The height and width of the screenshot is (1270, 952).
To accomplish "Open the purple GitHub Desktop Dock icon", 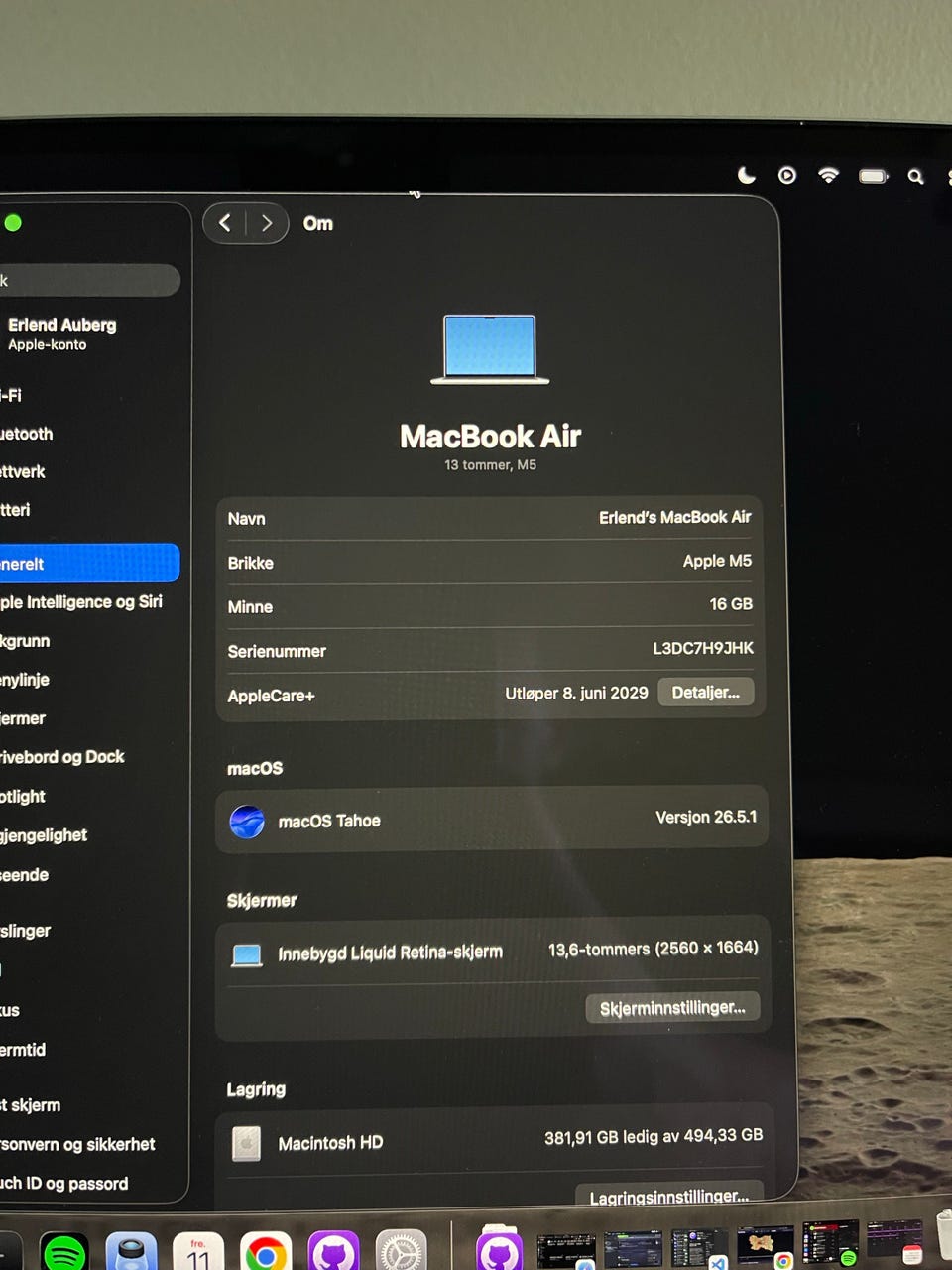I will [333, 1252].
